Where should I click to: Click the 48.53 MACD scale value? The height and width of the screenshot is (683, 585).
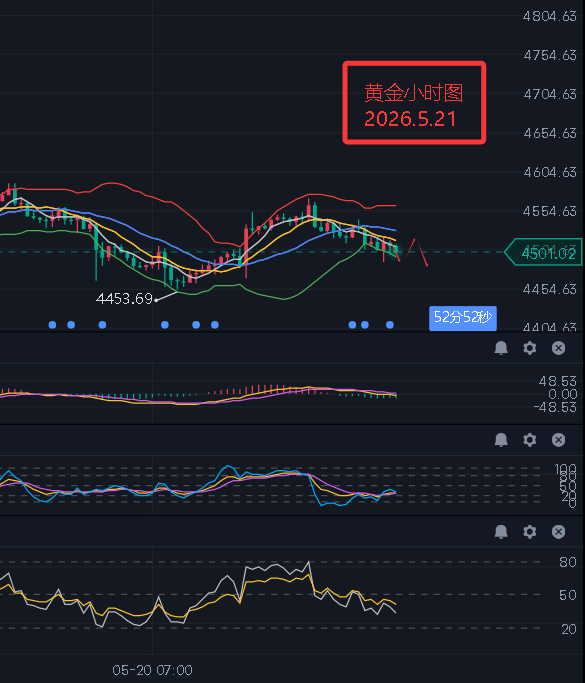(x=558, y=381)
